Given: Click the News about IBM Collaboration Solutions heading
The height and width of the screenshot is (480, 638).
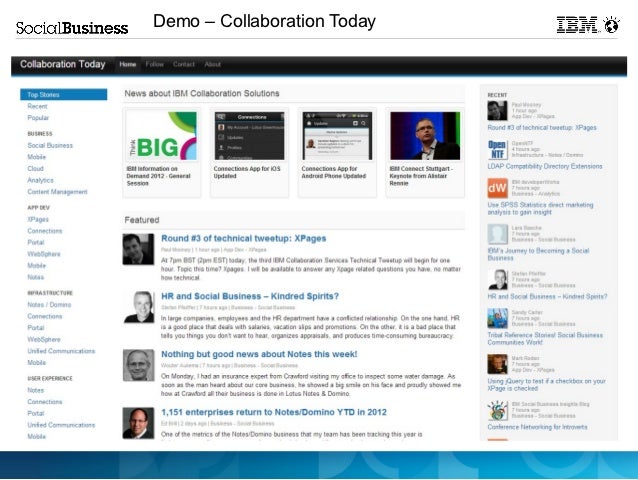Looking at the screenshot, I should (202, 94).
